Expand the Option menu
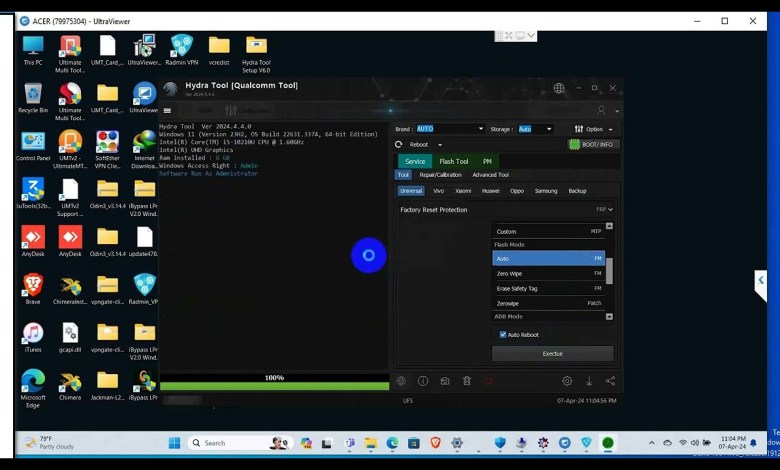Screen dimensions: 780x470 (x=610, y=129)
